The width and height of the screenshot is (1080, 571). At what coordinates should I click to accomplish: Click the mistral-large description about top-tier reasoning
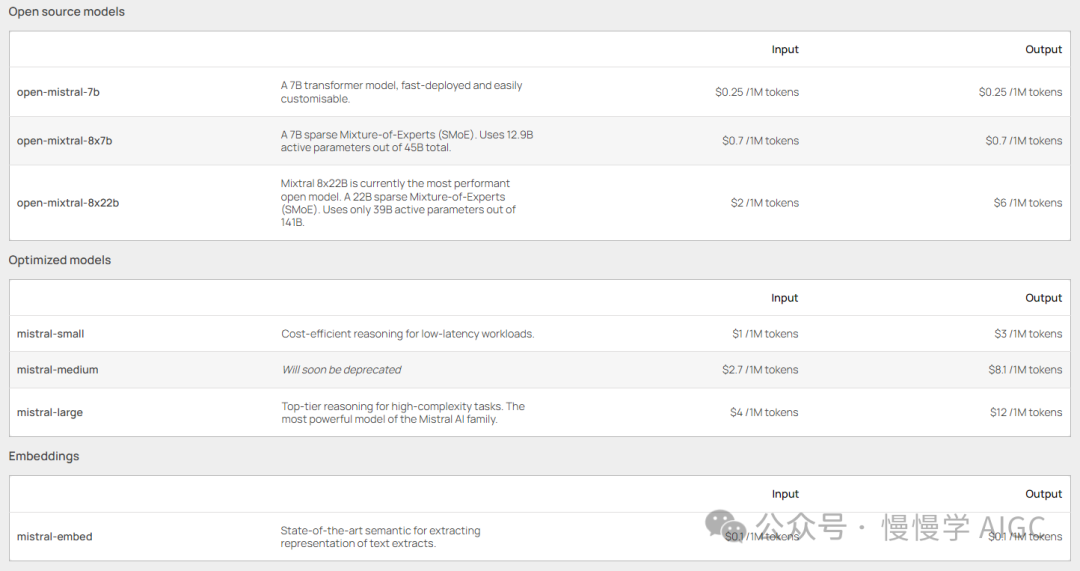pos(402,413)
